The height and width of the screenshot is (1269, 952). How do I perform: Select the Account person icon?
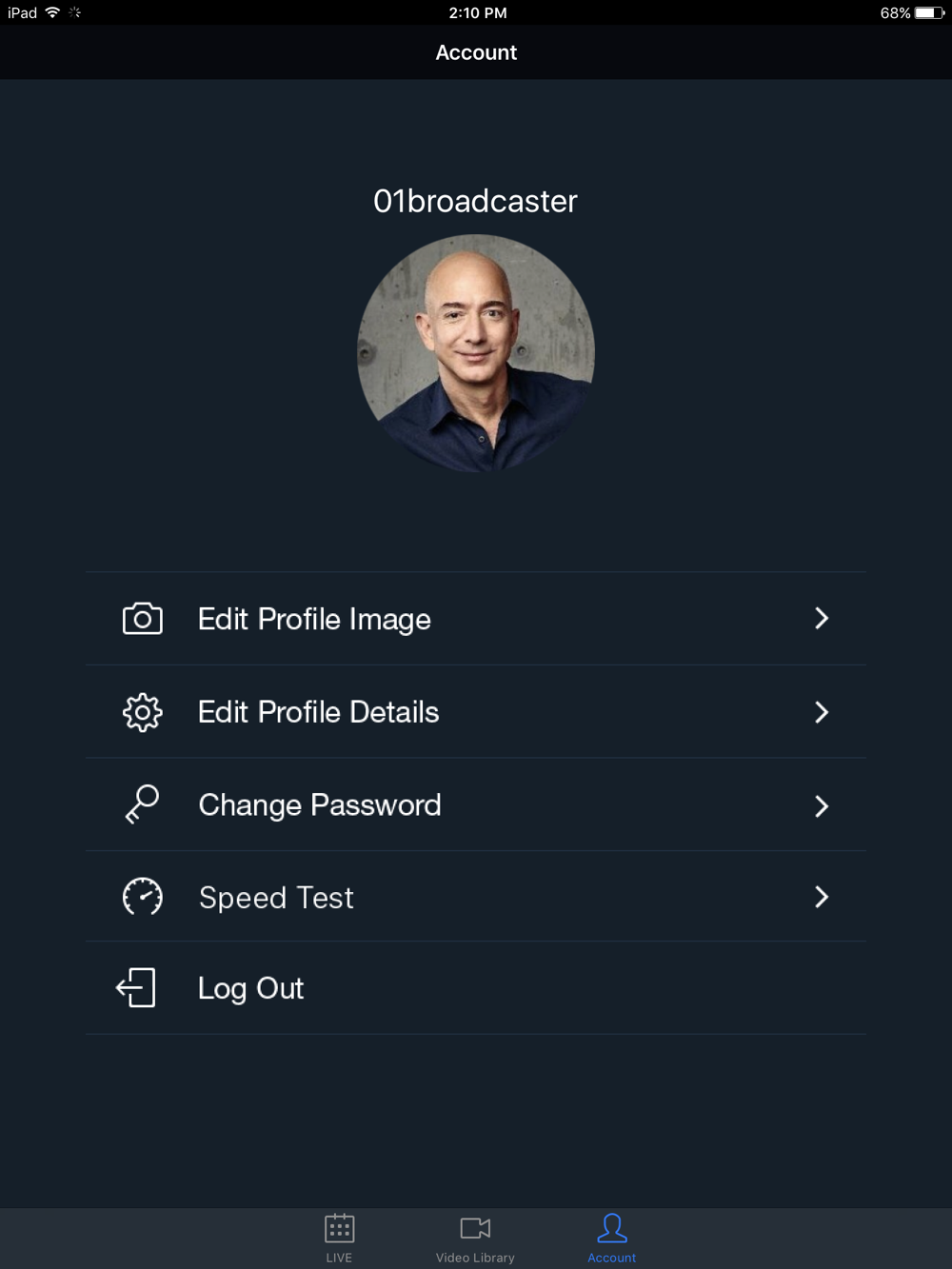click(x=612, y=1228)
